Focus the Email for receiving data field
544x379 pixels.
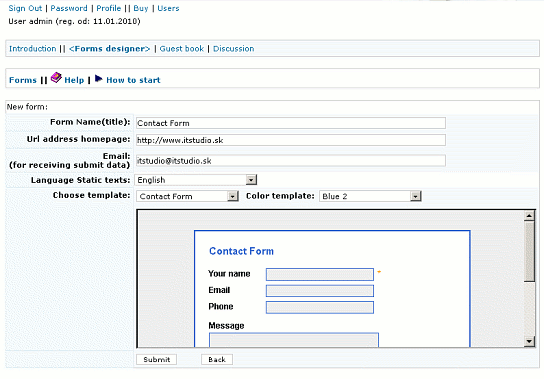291,160
